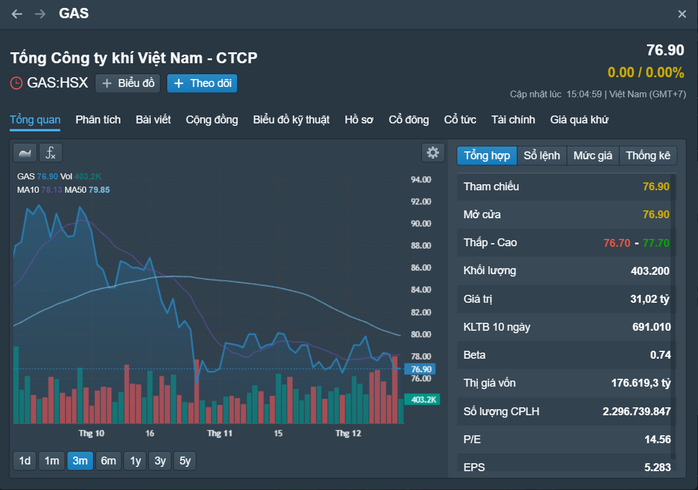This screenshot has height=490, width=698.
Task: Select the Tổng hợp summary tab
Action: [x=487, y=156]
